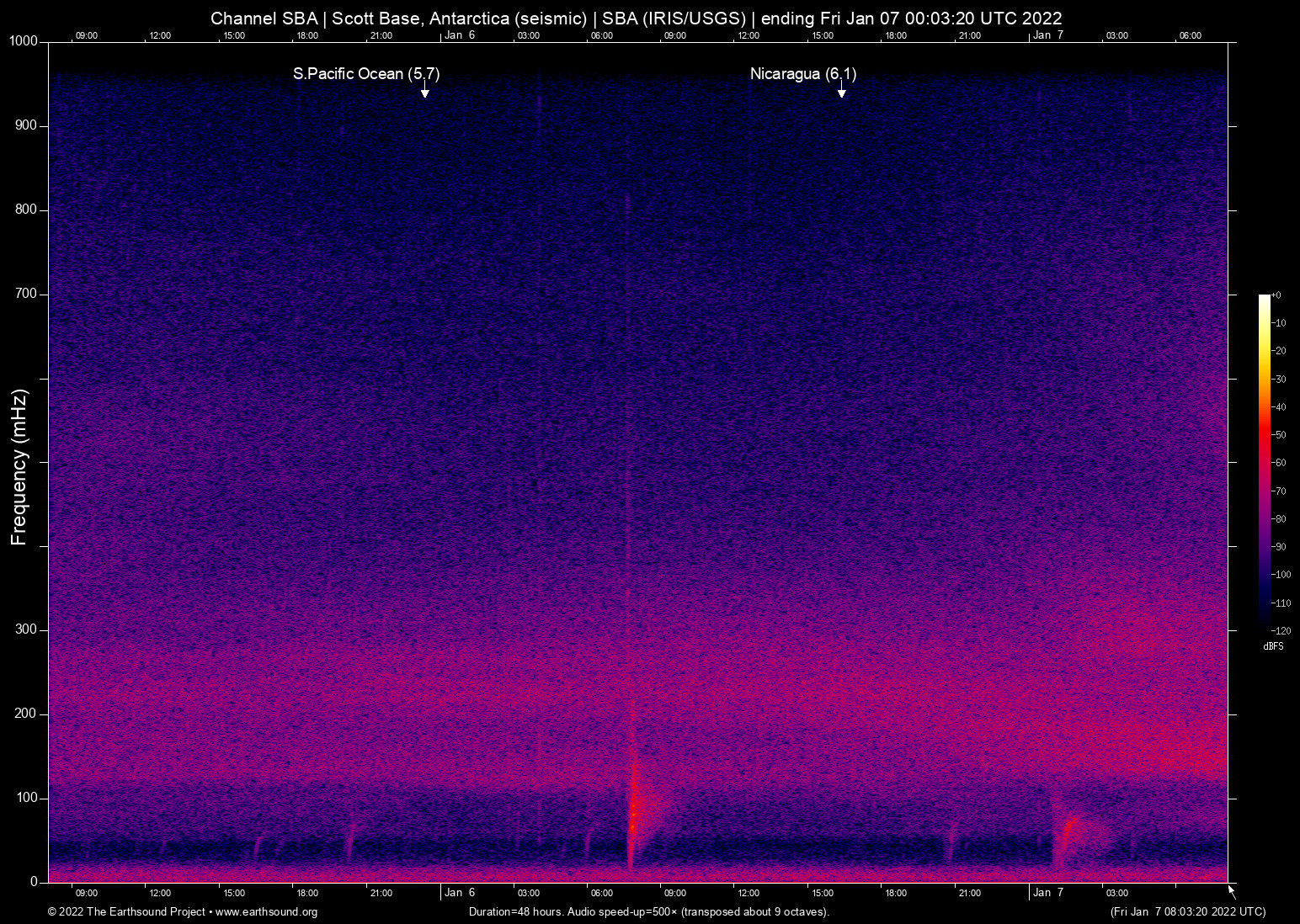Click the Frequency (mHz) axis label
The image size is (1300, 924).
coord(18,462)
